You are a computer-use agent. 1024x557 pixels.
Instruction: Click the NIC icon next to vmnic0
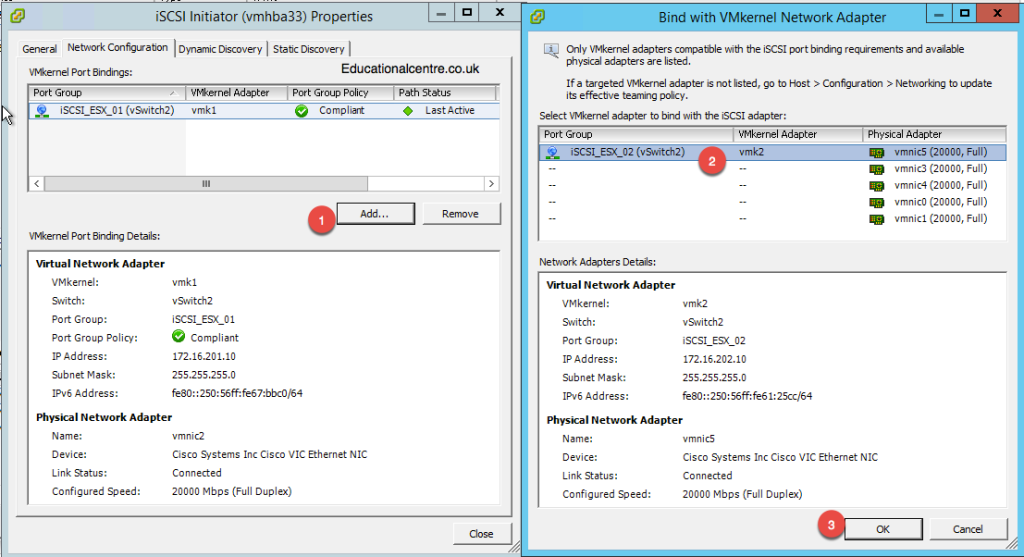tap(876, 202)
